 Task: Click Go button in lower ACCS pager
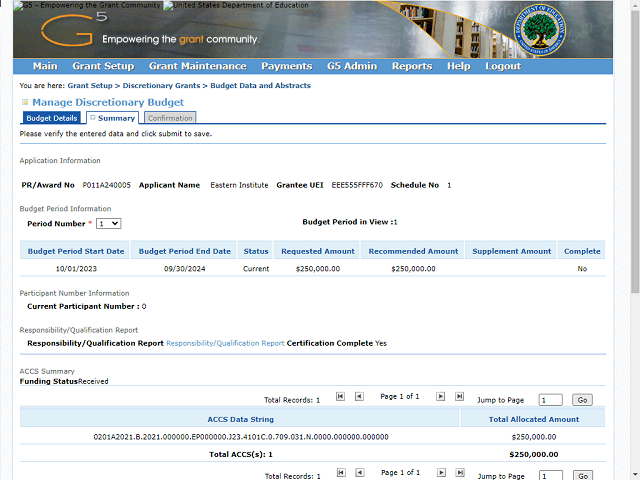[583, 476]
